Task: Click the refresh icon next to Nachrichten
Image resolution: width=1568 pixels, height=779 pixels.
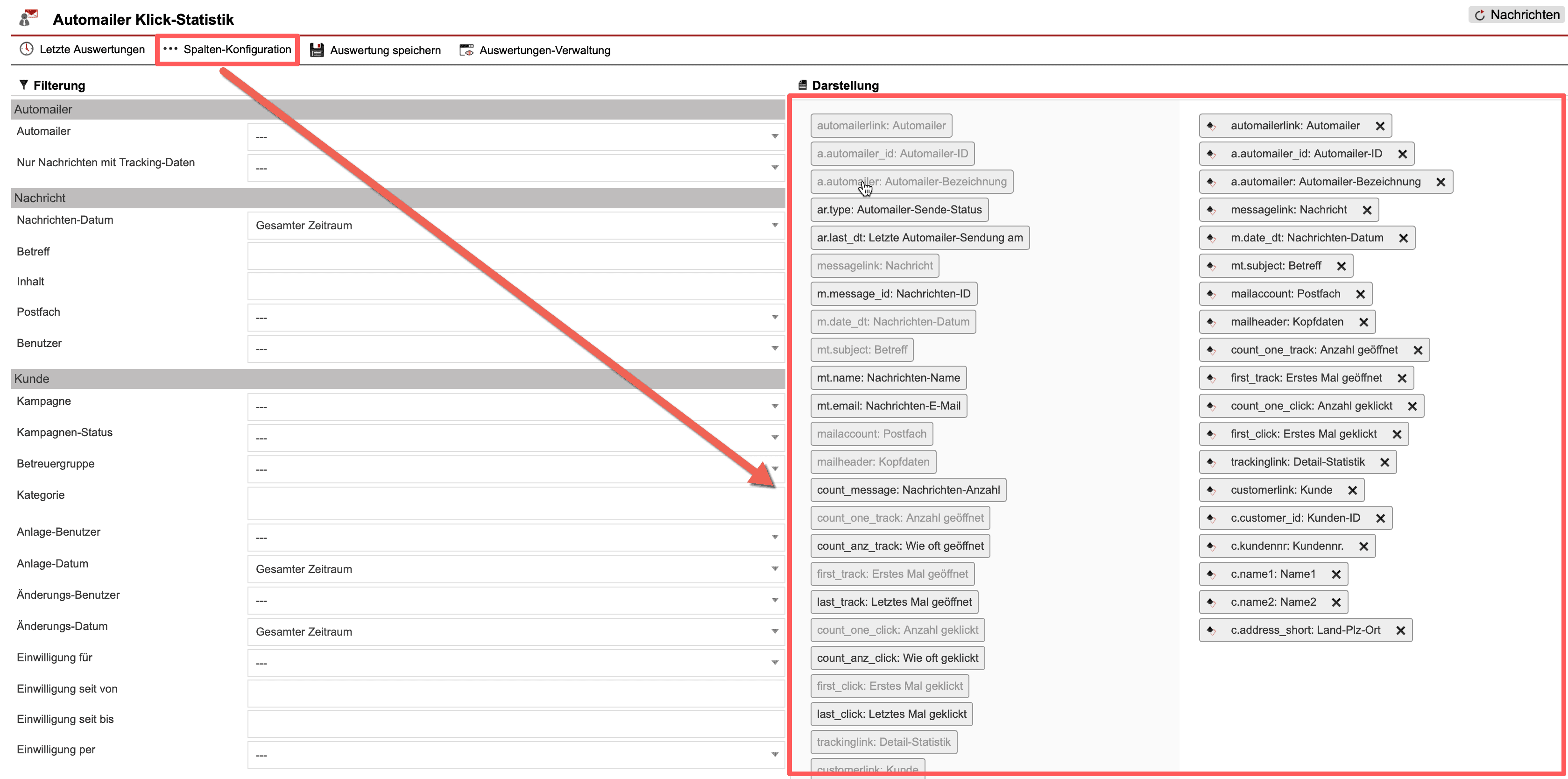Action: tap(1480, 15)
